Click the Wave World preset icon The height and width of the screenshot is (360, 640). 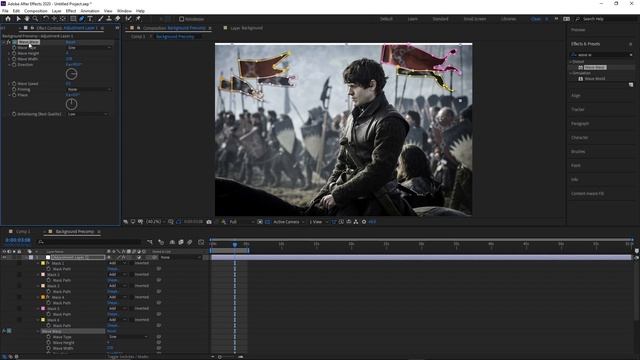pyautogui.click(x=580, y=79)
